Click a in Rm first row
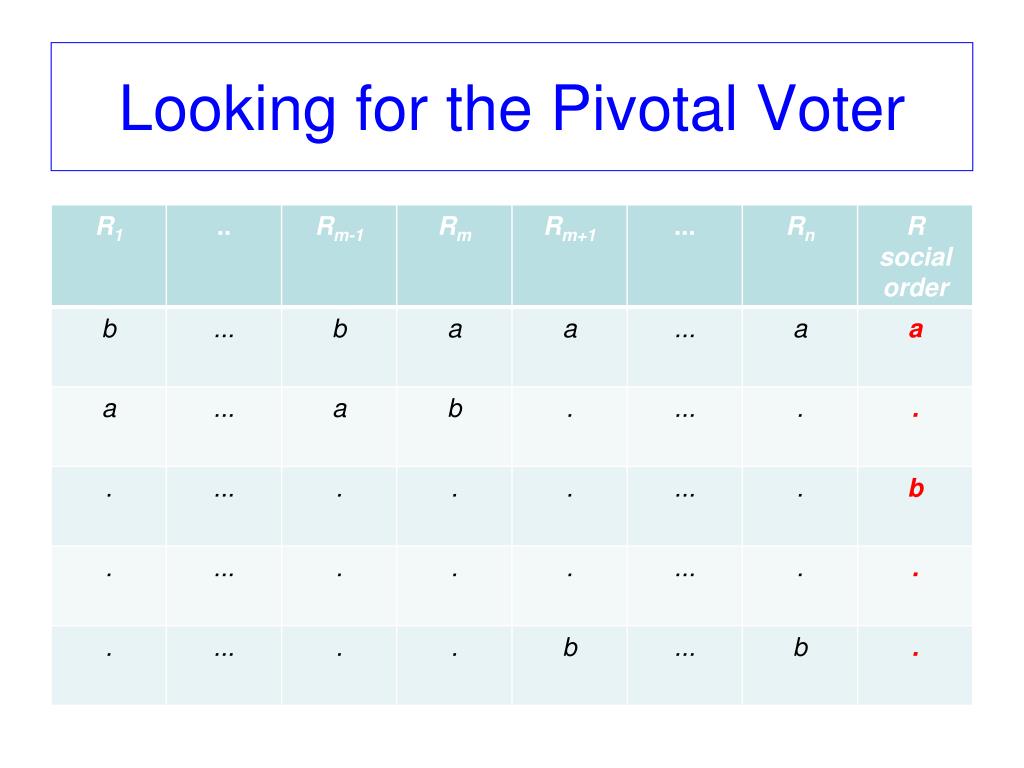 point(455,330)
